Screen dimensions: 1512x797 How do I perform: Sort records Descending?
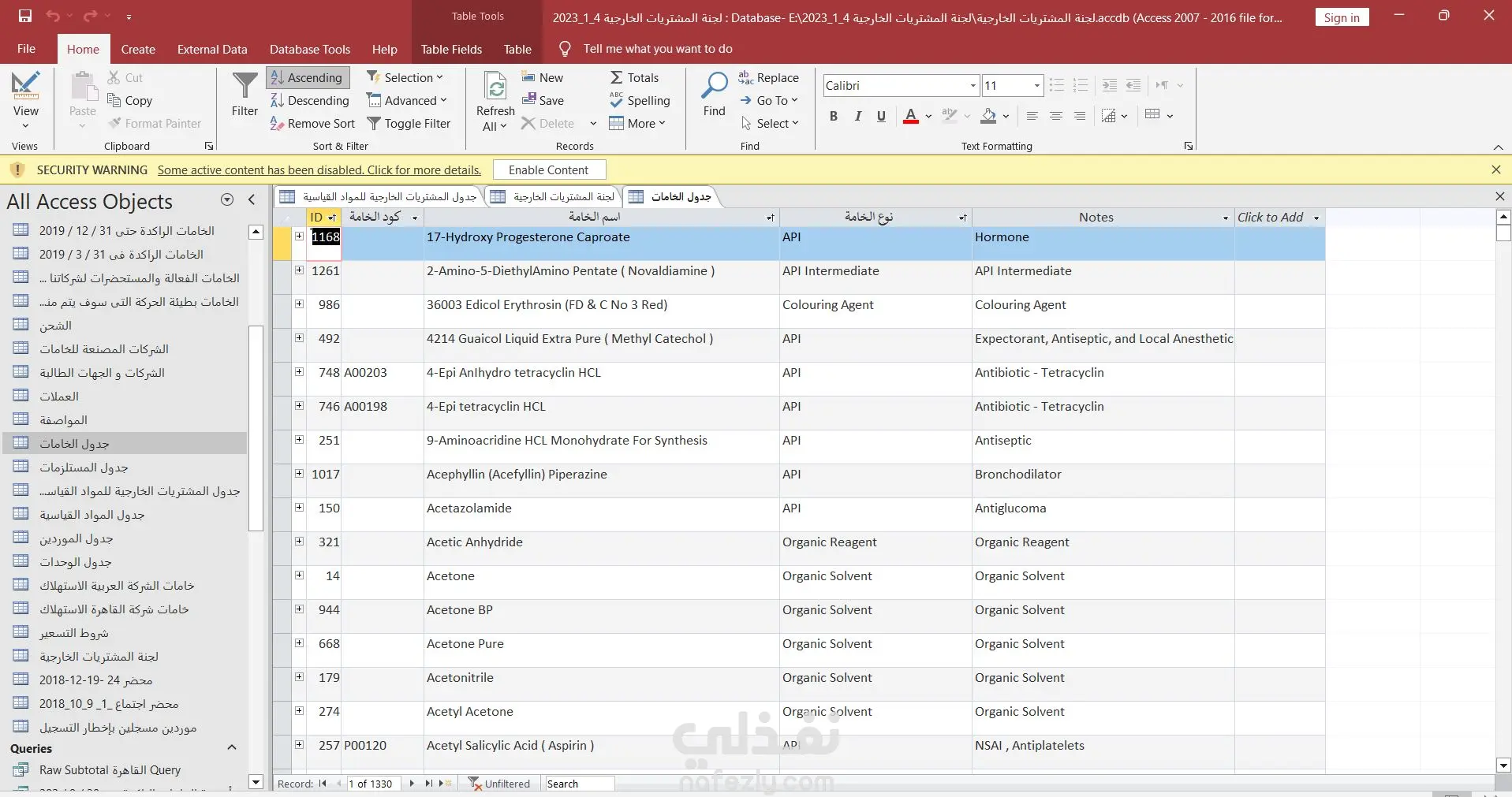310,100
